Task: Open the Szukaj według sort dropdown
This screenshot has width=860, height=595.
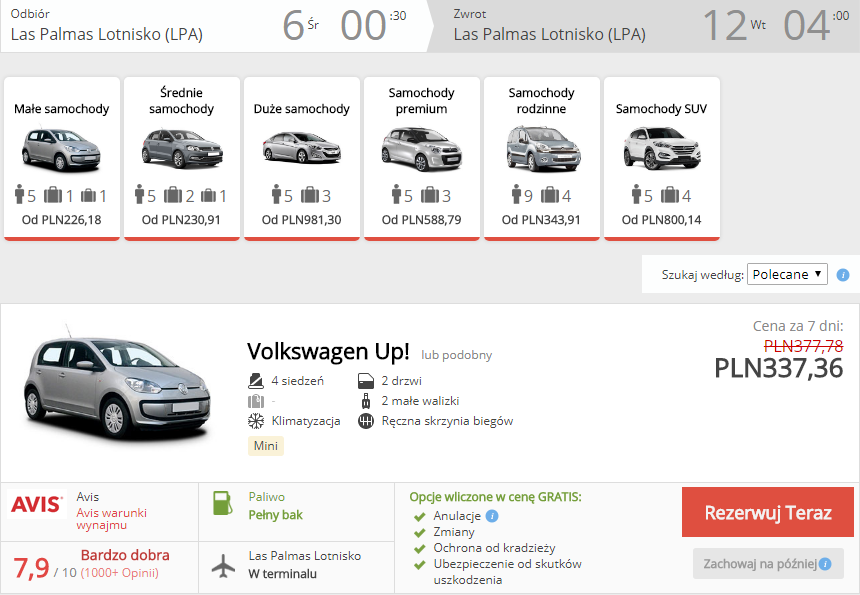Action: tap(787, 274)
